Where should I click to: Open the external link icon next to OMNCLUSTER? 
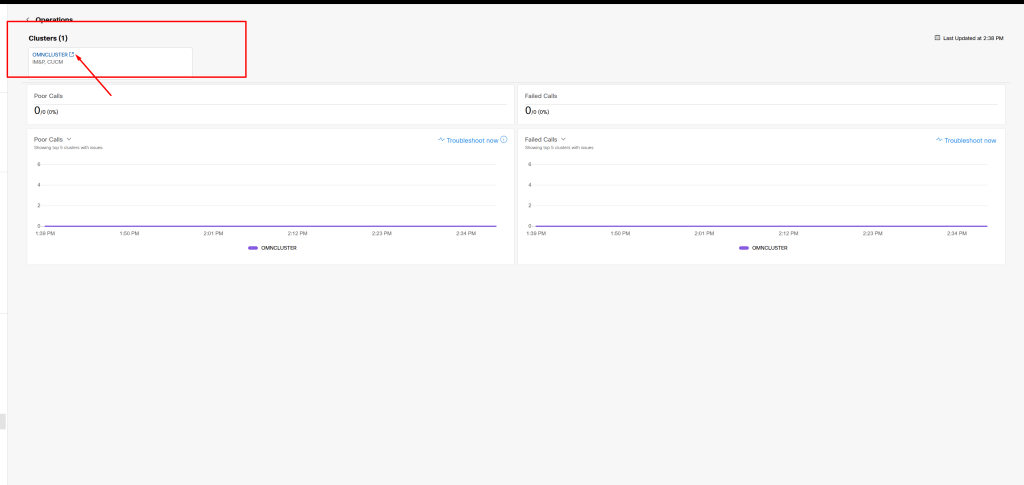[x=71, y=54]
